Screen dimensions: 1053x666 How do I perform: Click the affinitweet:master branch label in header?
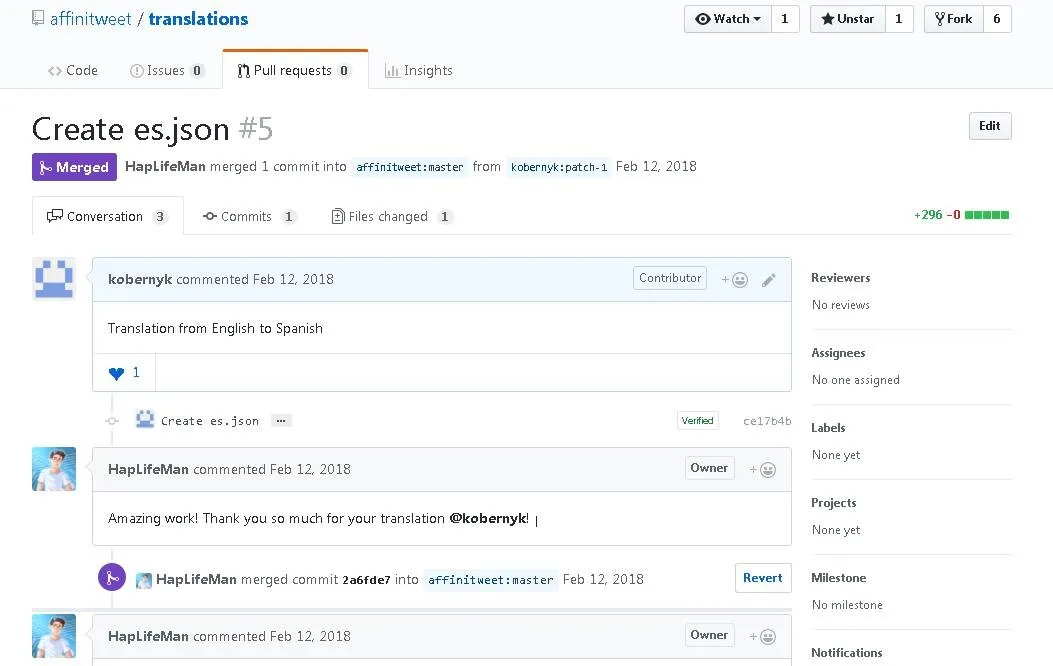[410, 167]
